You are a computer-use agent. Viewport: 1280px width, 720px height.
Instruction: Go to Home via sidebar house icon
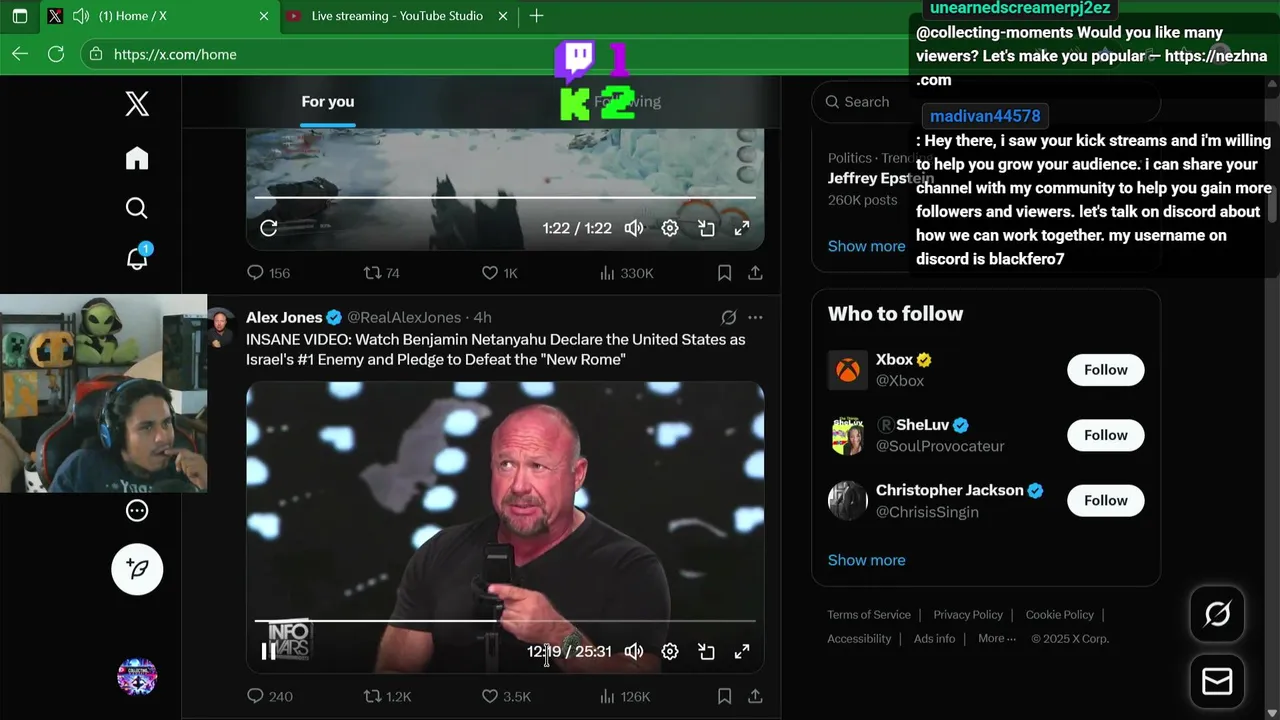tap(137, 158)
